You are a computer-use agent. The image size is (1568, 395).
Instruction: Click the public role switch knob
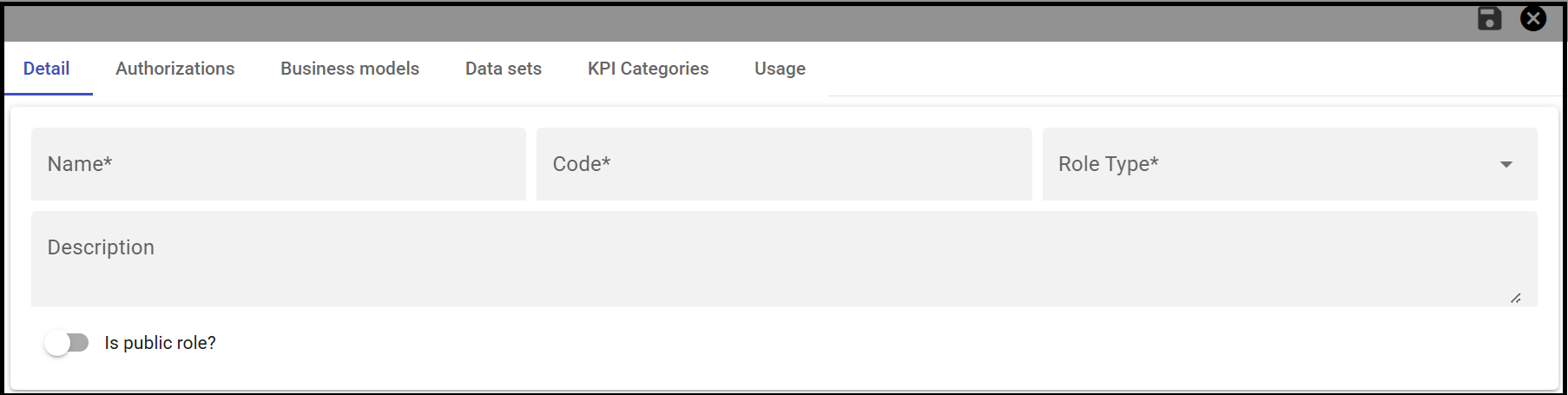57,343
